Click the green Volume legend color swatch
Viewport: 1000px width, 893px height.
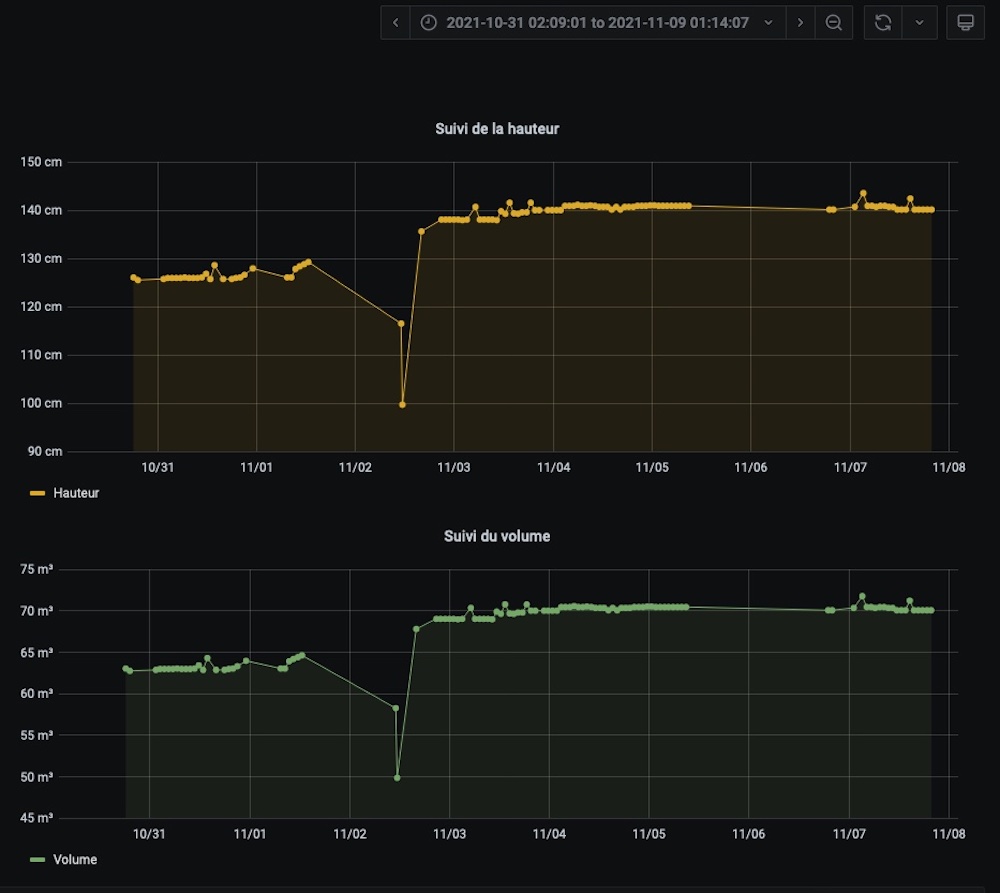pyautogui.click(x=38, y=860)
